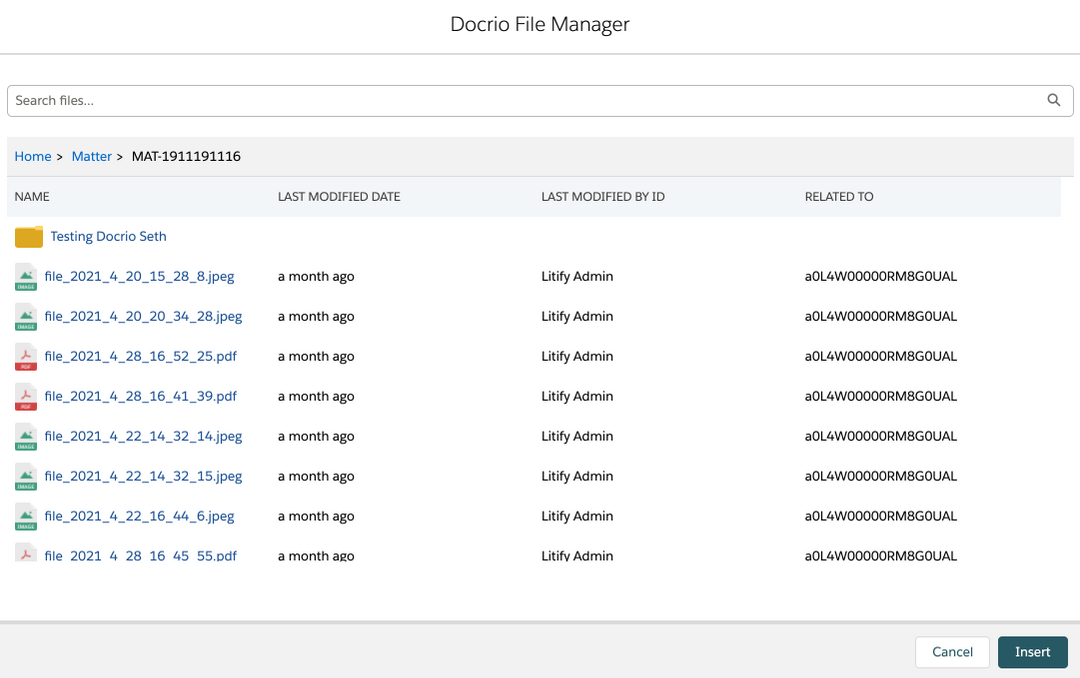
Task: Click PDF icon for file_2021_4_28_16_52_25.pdf
Action: [26, 357]
